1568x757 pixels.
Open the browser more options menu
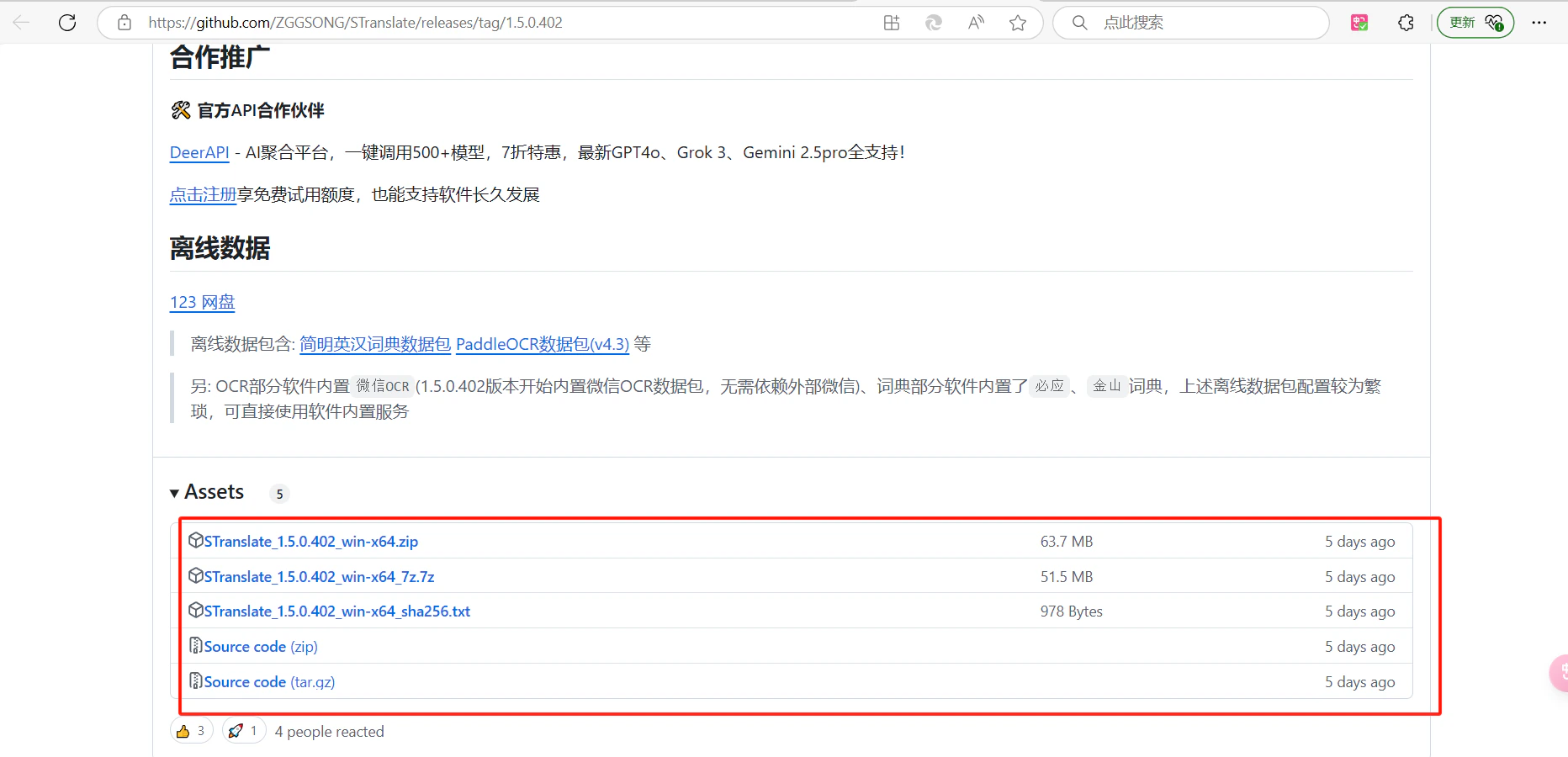click(1539, 23)
